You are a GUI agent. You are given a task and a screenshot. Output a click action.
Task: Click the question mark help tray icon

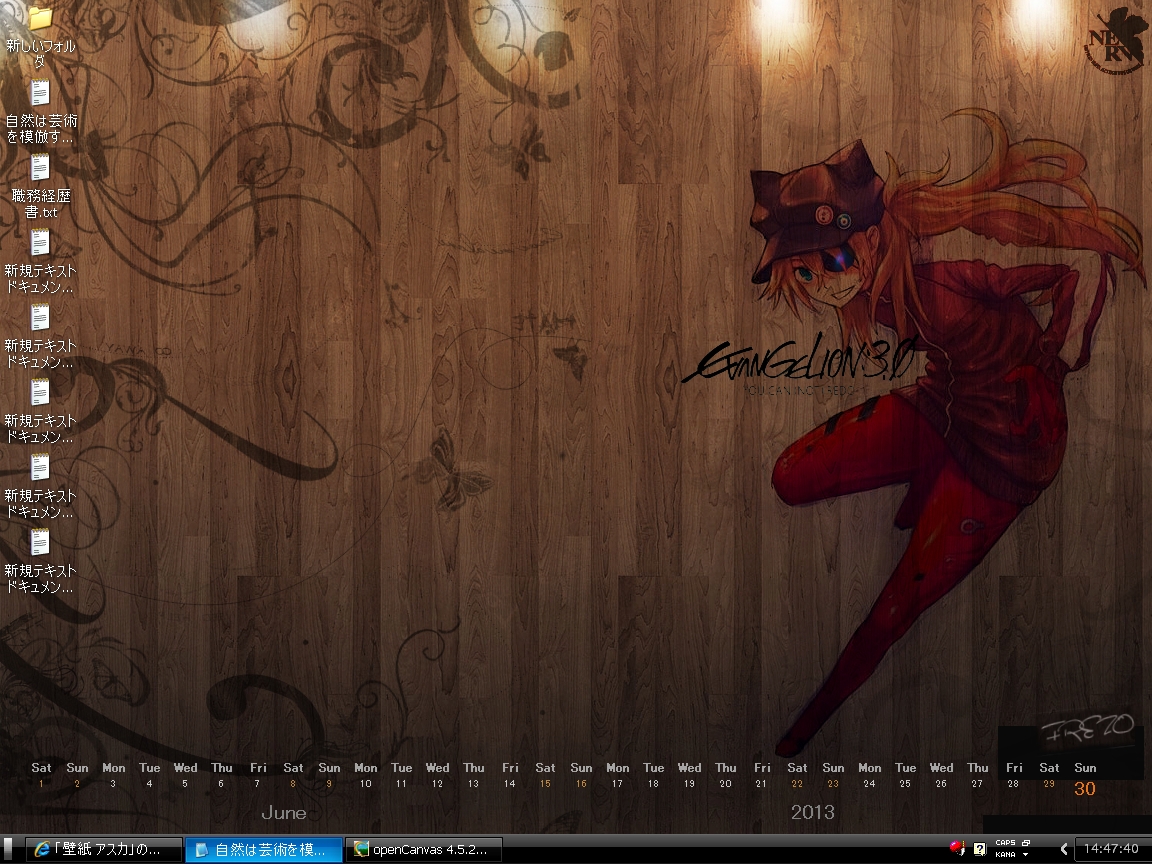979,849
